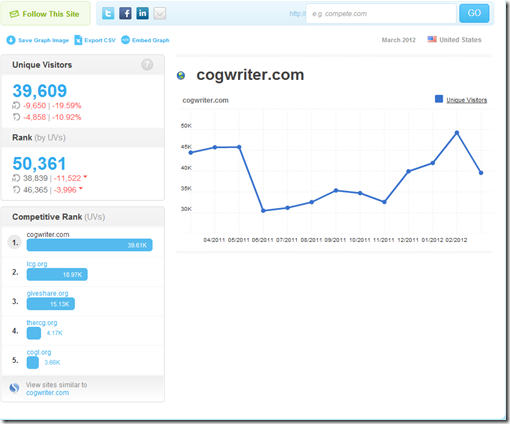Open the lcg.org competitor link
Image resolution: width=510 pixels, height=424 pixels.
coord(37,264)
